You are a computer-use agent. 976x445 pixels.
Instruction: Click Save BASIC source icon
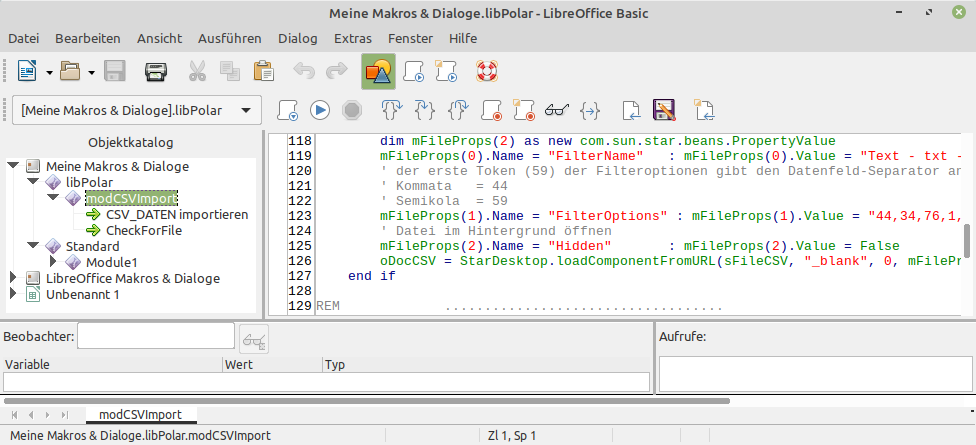point(664,111)
